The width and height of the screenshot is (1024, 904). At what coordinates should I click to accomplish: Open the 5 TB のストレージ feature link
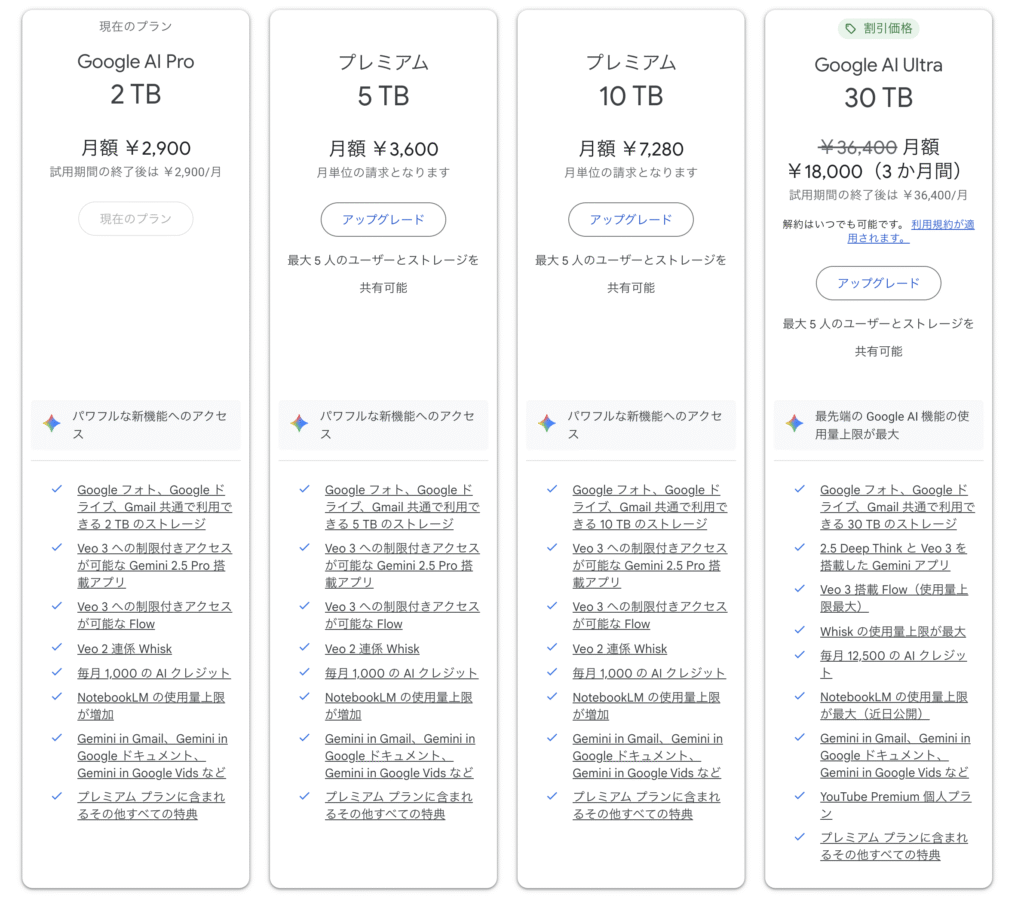pos(402,507)
